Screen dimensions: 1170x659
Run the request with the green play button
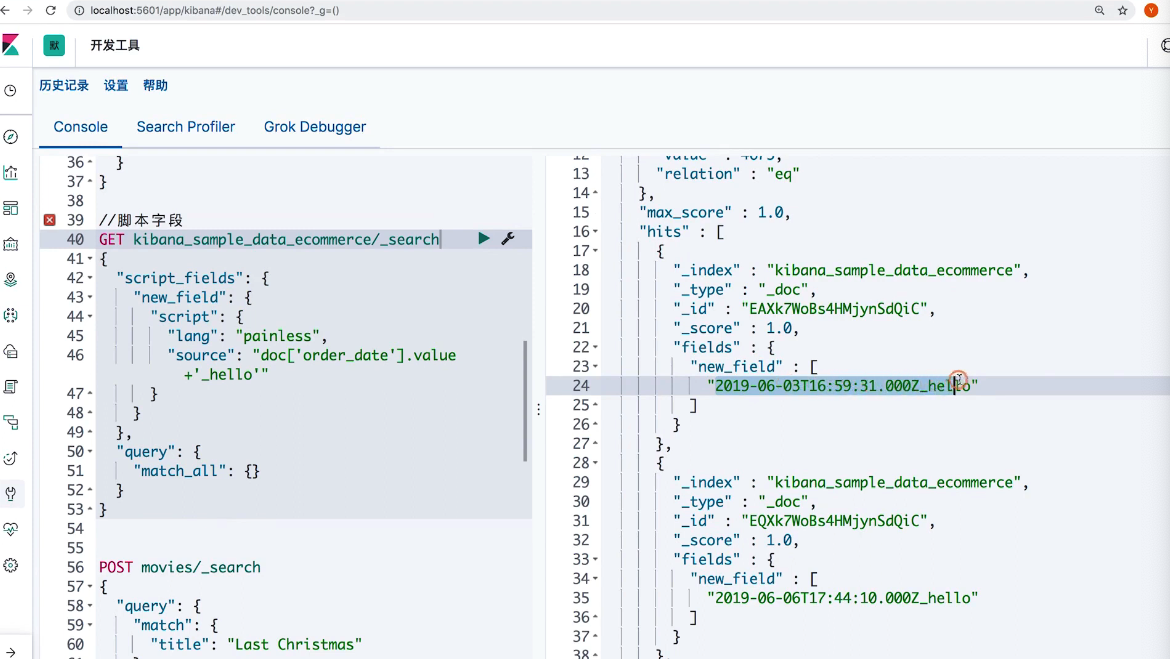coord(484,239)
